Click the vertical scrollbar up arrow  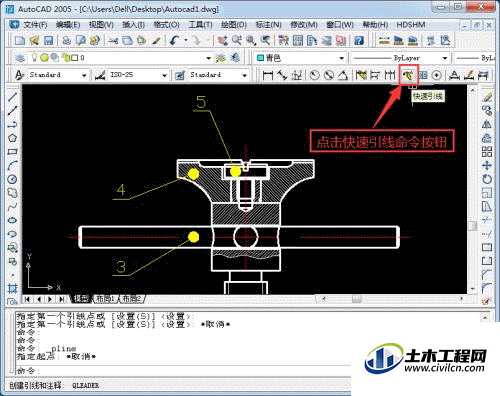point(472,89)
